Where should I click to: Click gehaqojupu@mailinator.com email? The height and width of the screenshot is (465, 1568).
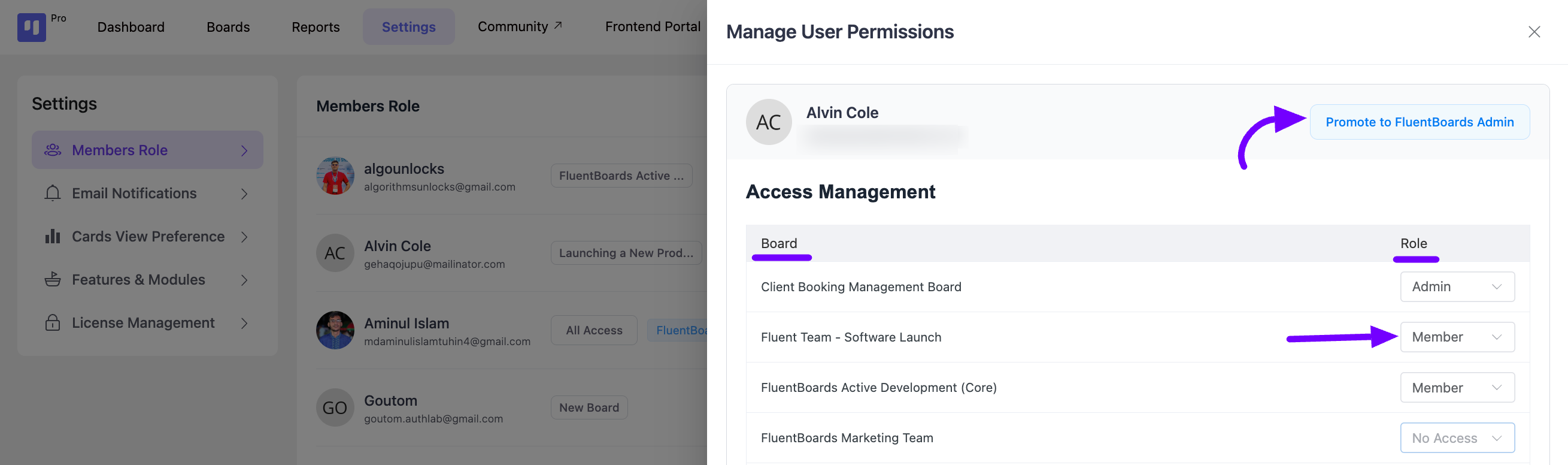coord(435,264)
